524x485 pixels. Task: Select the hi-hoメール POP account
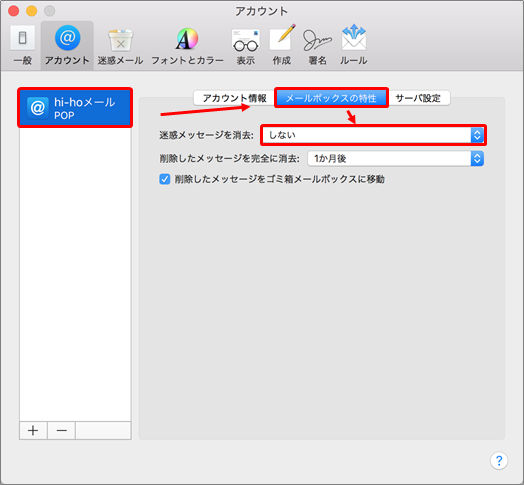tap(75, 108)
